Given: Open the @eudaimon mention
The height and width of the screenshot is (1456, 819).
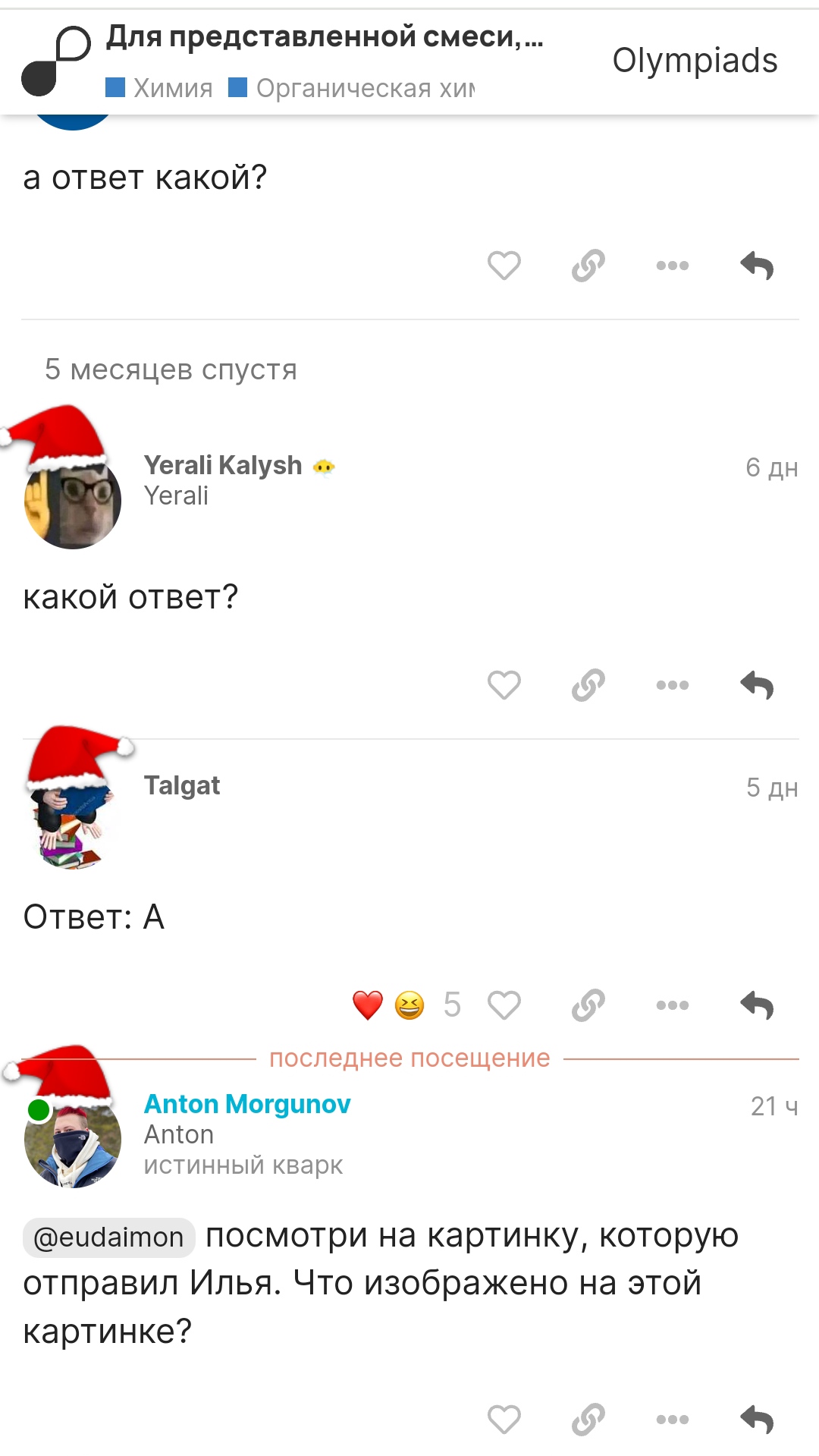Looking at the screenshot, I should 109,1237.
